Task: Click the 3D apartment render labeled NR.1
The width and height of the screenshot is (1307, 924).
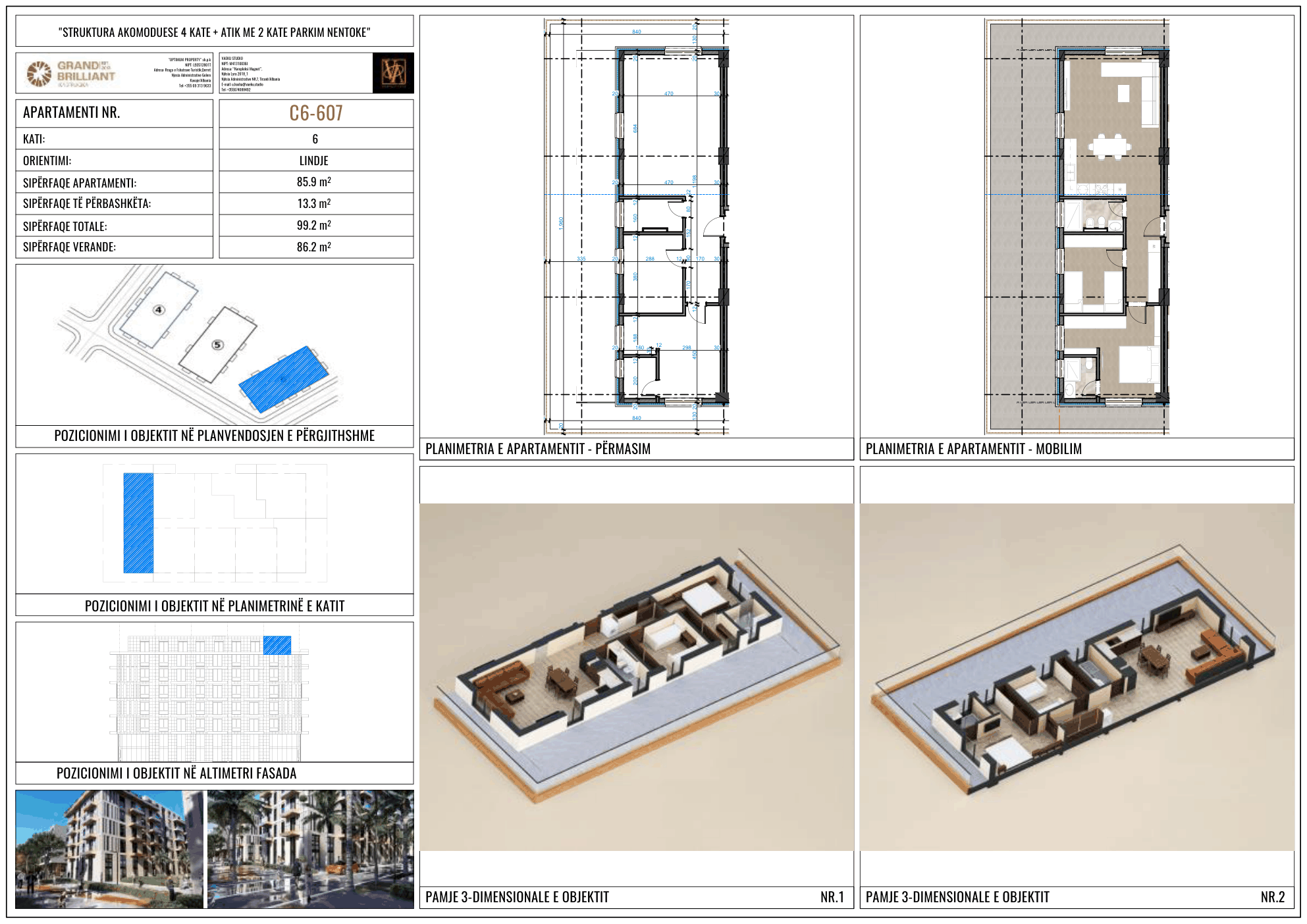Action: coord(637,677)
